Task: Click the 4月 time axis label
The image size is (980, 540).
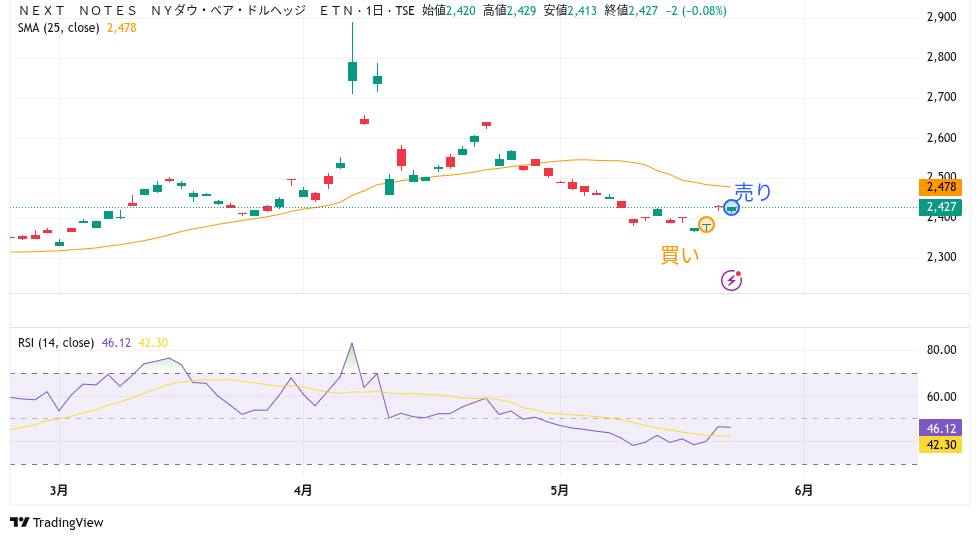Action: click(303, 490)
